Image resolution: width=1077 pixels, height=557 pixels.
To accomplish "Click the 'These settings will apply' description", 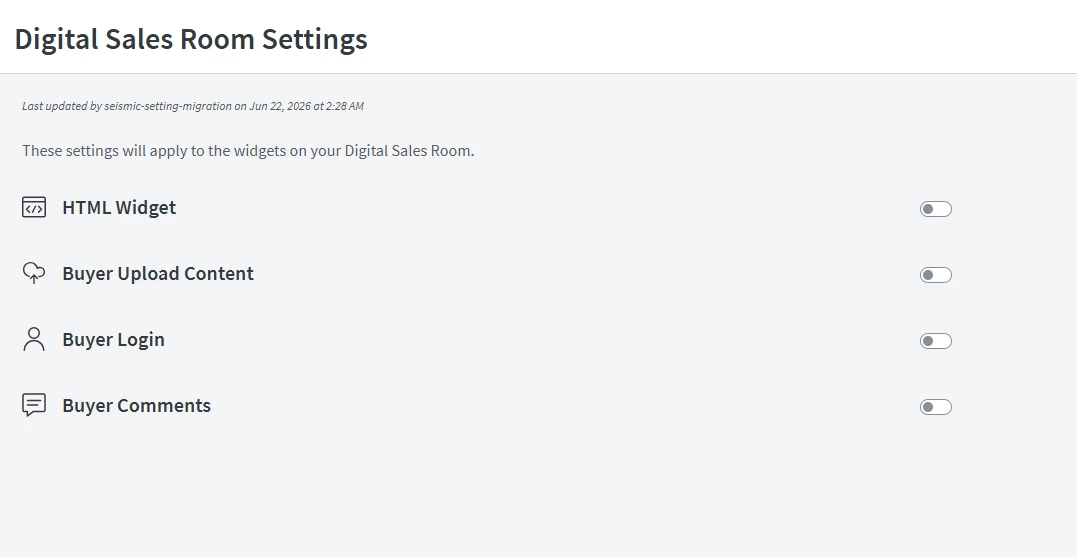I will pos(248,150).
